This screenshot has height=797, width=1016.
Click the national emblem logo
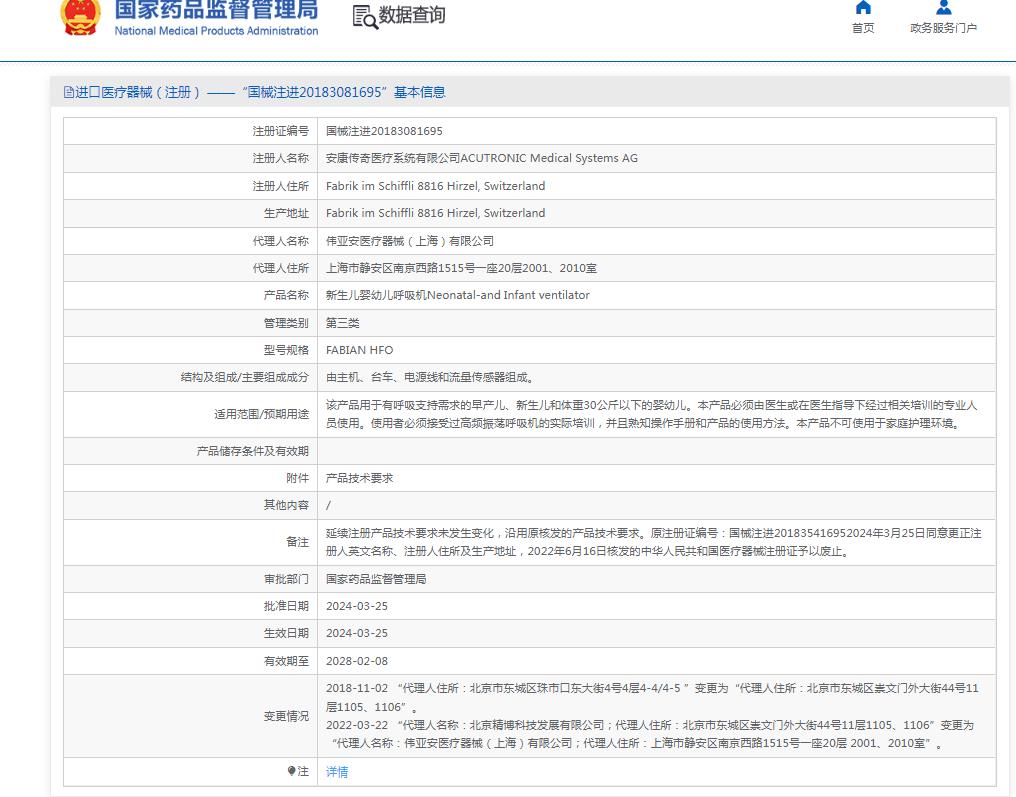pos(80,16)
